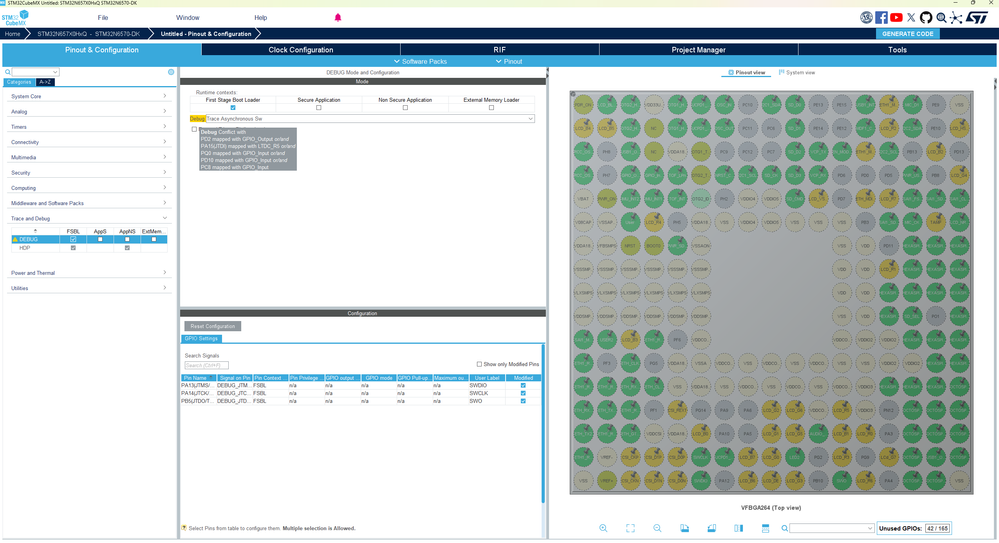Open the X (Twitter) icon link
This screenshot has width=999, height=543.
(x=911, y=18)
